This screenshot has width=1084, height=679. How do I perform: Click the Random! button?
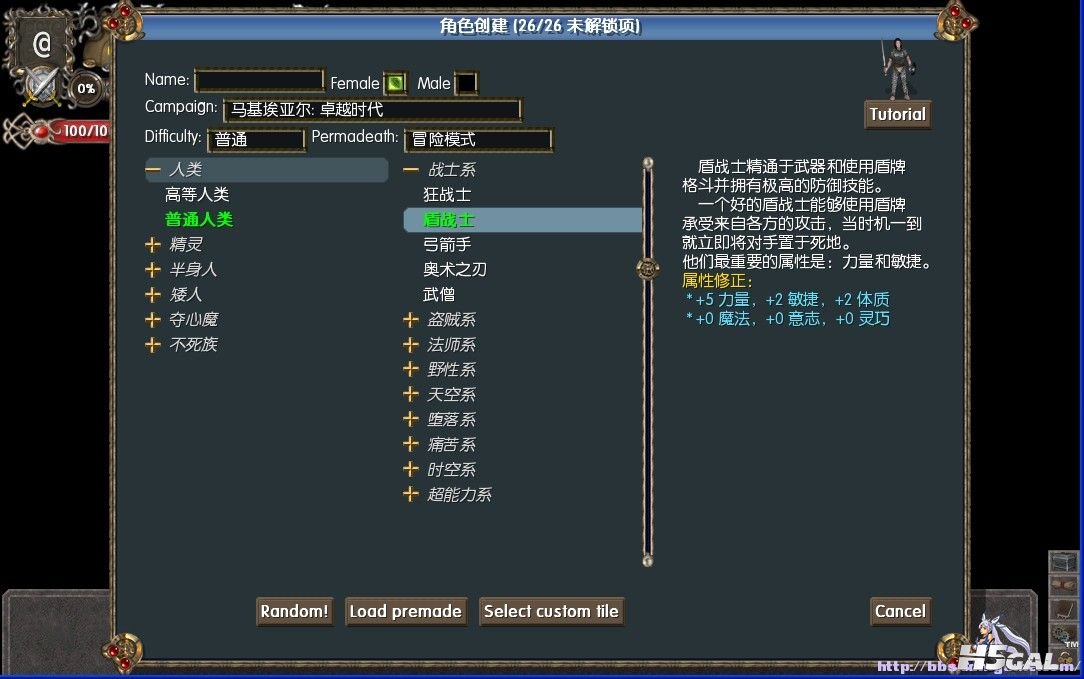click(295, 611)
